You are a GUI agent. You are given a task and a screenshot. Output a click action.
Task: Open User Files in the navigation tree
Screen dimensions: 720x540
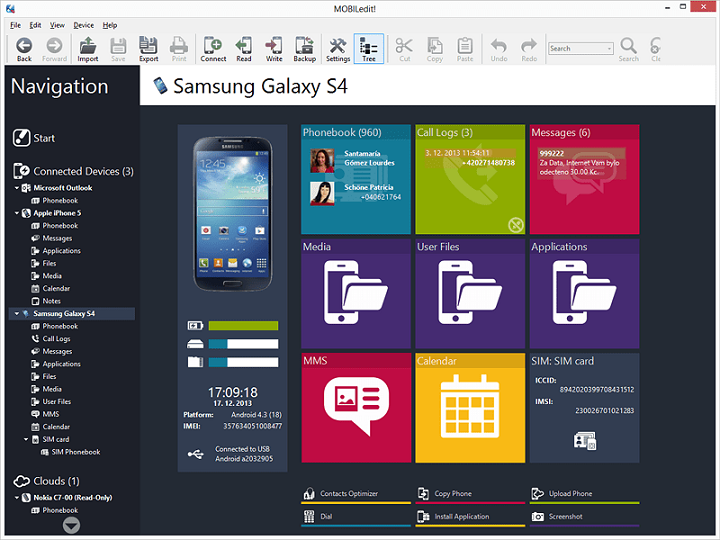[51, 402]
